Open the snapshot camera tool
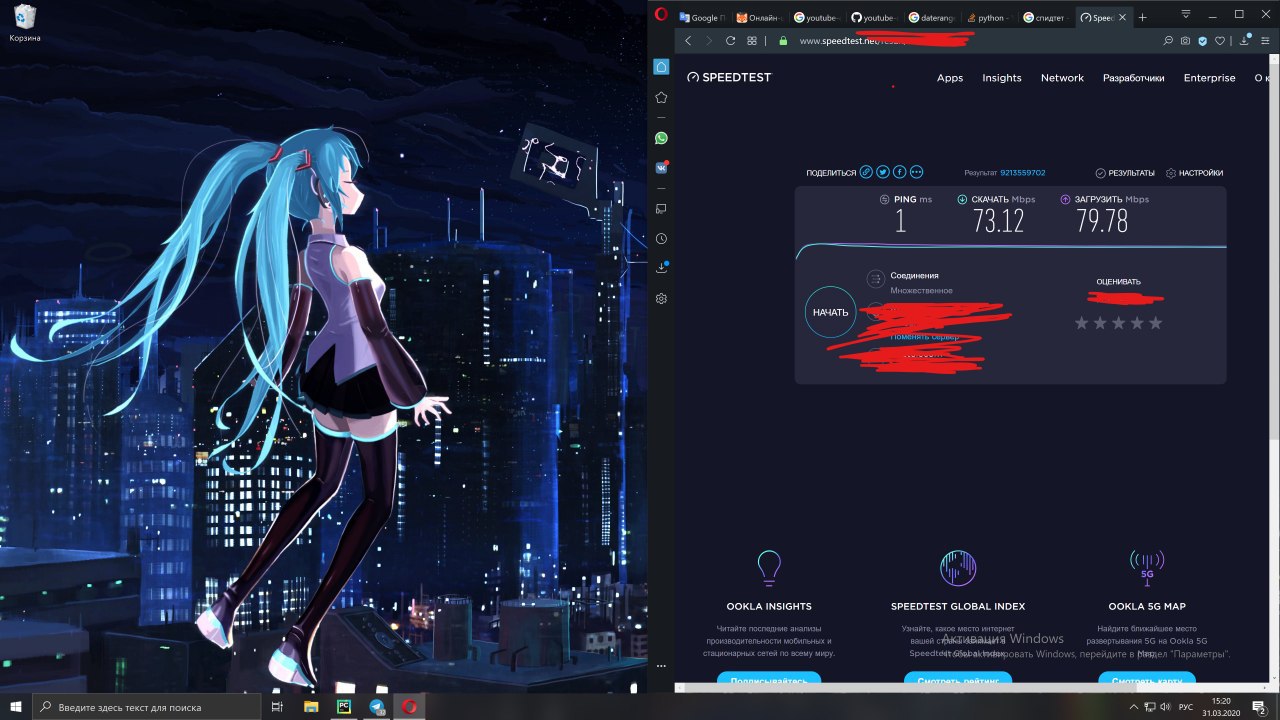Screen dimensions: 1280x720 point(1185,41)
